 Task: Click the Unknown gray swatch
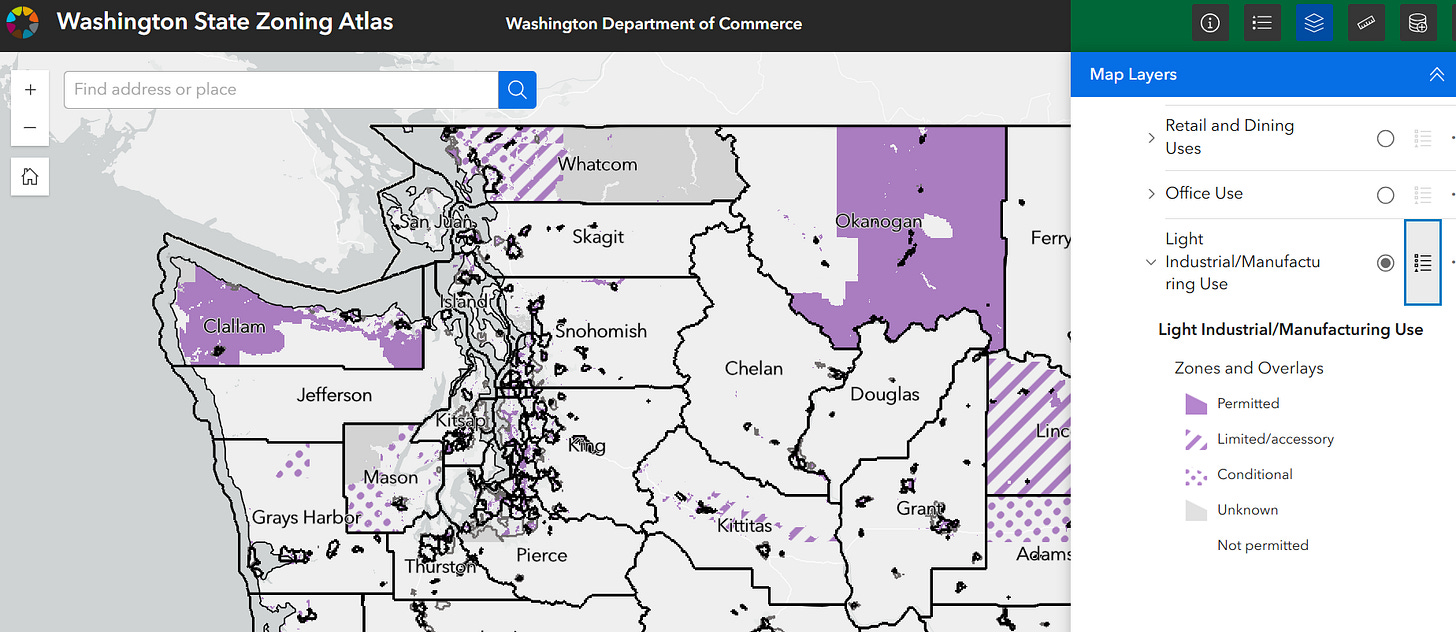[x=1196, y=510]
